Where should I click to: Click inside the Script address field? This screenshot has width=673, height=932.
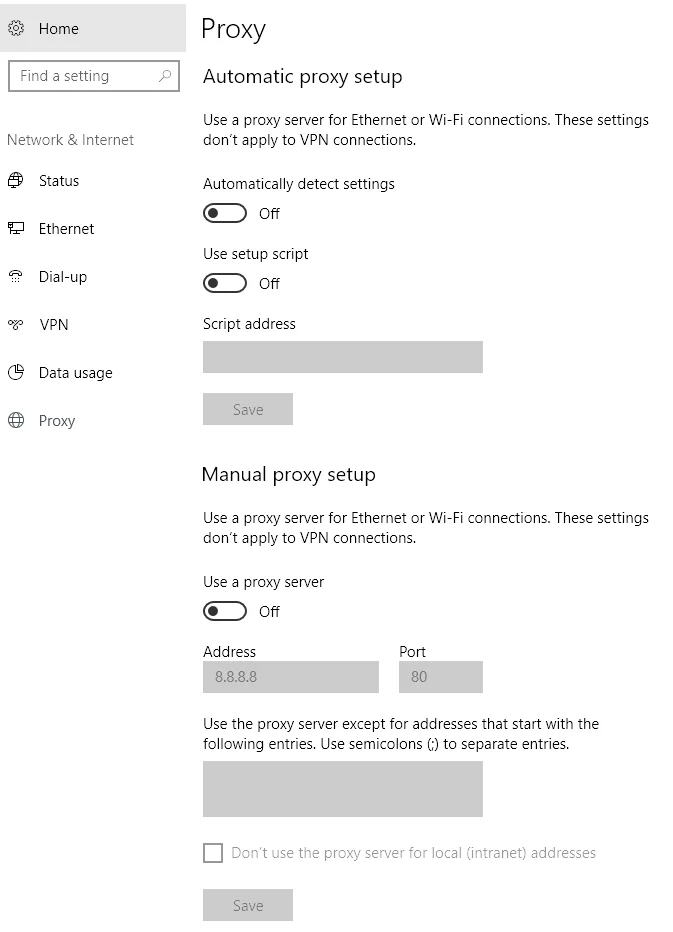[x=342, y=357]
